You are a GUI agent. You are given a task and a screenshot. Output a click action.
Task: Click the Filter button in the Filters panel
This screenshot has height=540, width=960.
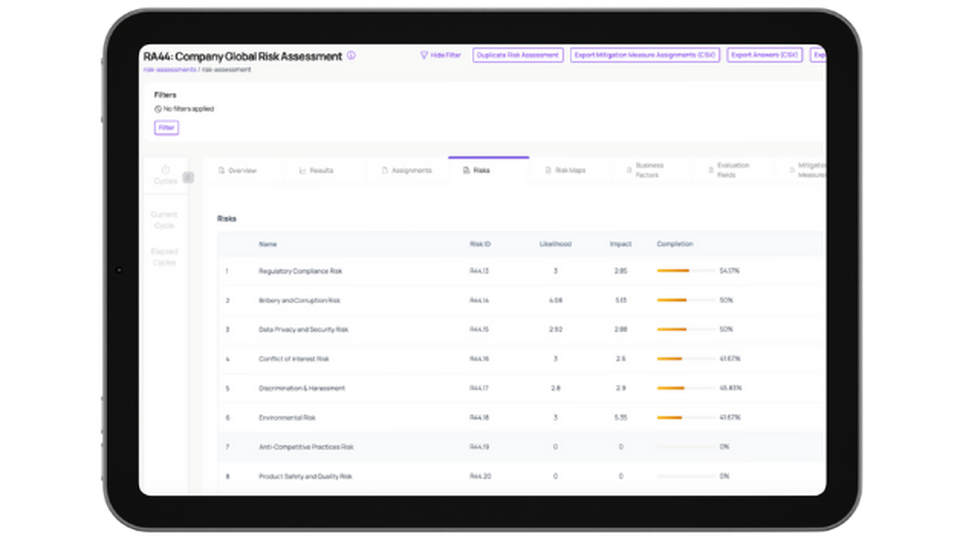167,128
